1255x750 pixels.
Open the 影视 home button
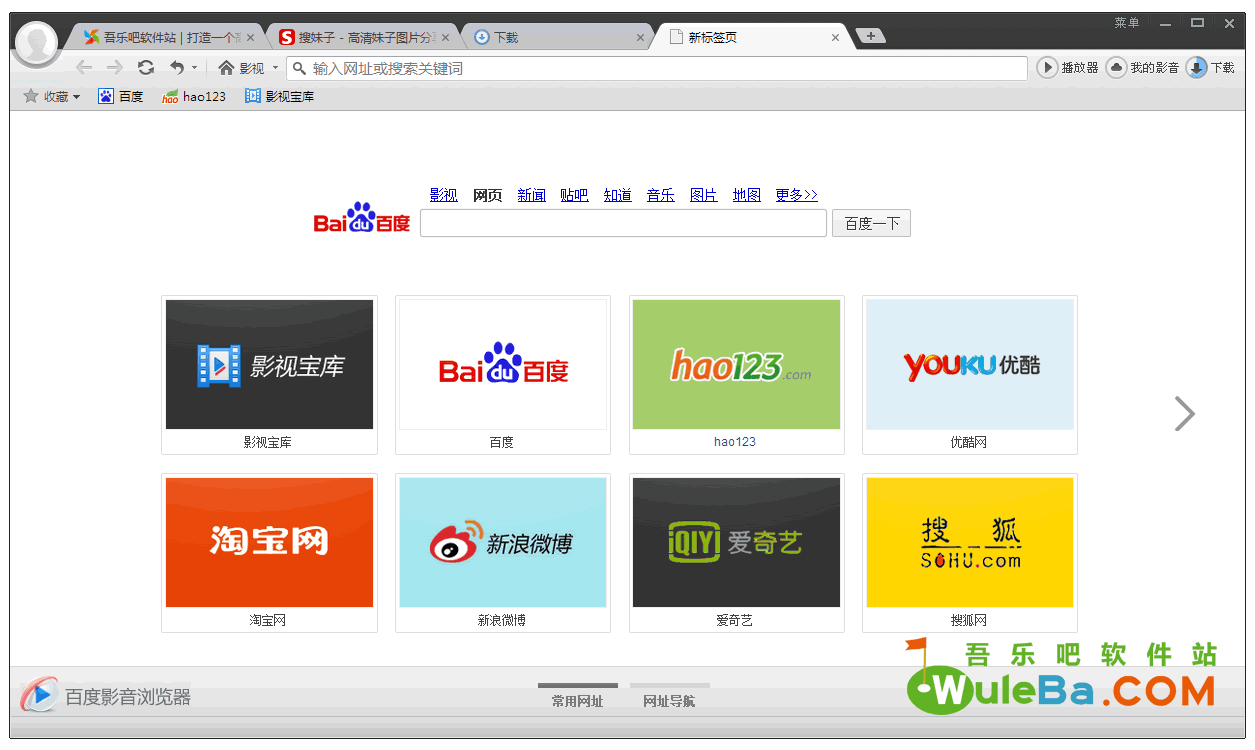coord(242,68)
